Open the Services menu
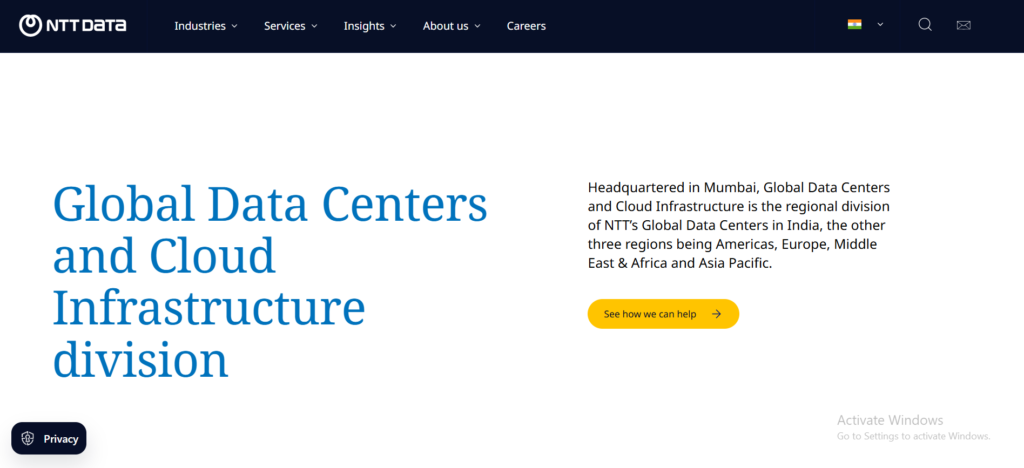Image resolution: width=1024 pixels, height=468 pixels. 291,26
